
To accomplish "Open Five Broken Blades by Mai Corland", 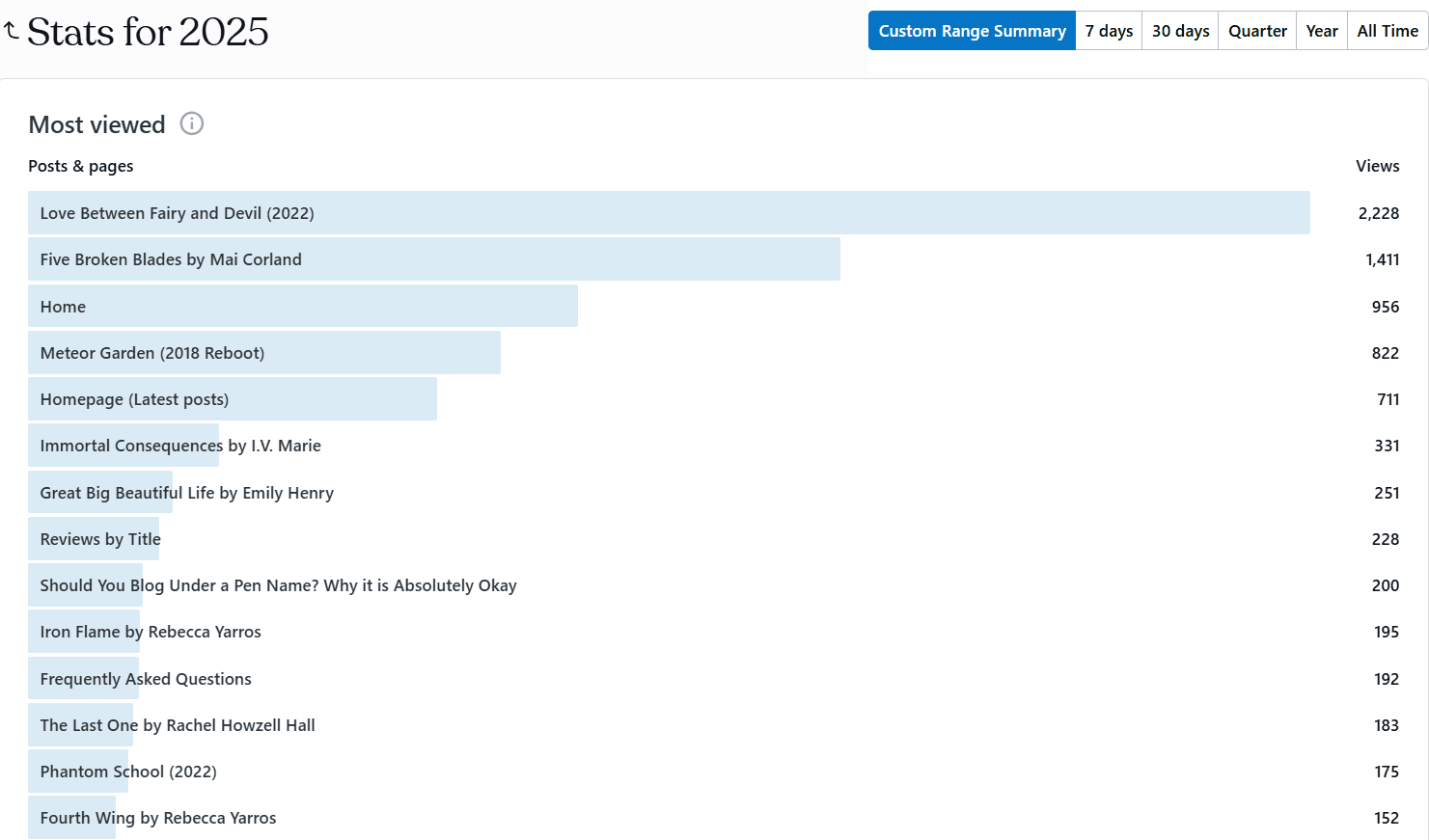I will (x=171, y=258).
